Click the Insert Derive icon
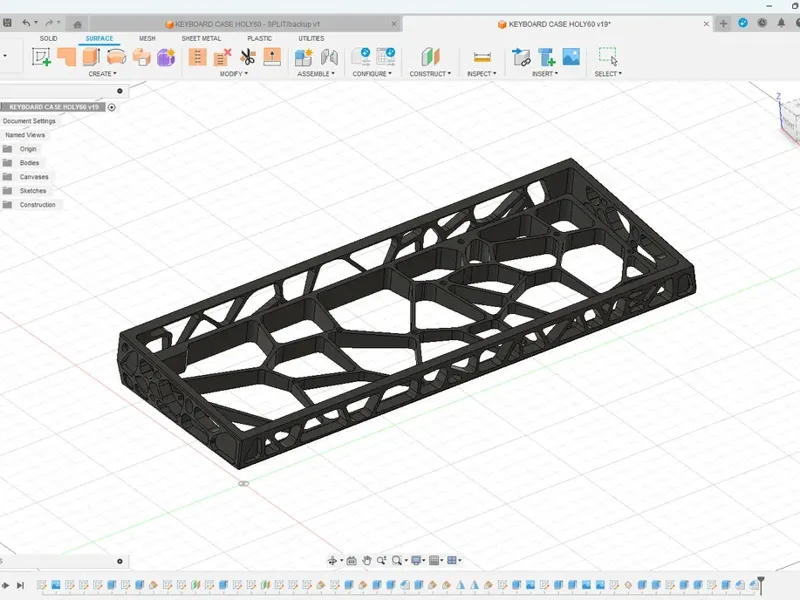Image resolution: width=800 pixels, height=600 pixels. click(521, 57)
